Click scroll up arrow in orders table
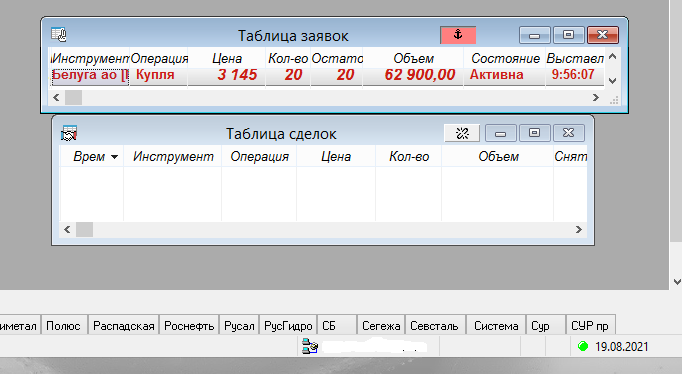 pos(612,57)
